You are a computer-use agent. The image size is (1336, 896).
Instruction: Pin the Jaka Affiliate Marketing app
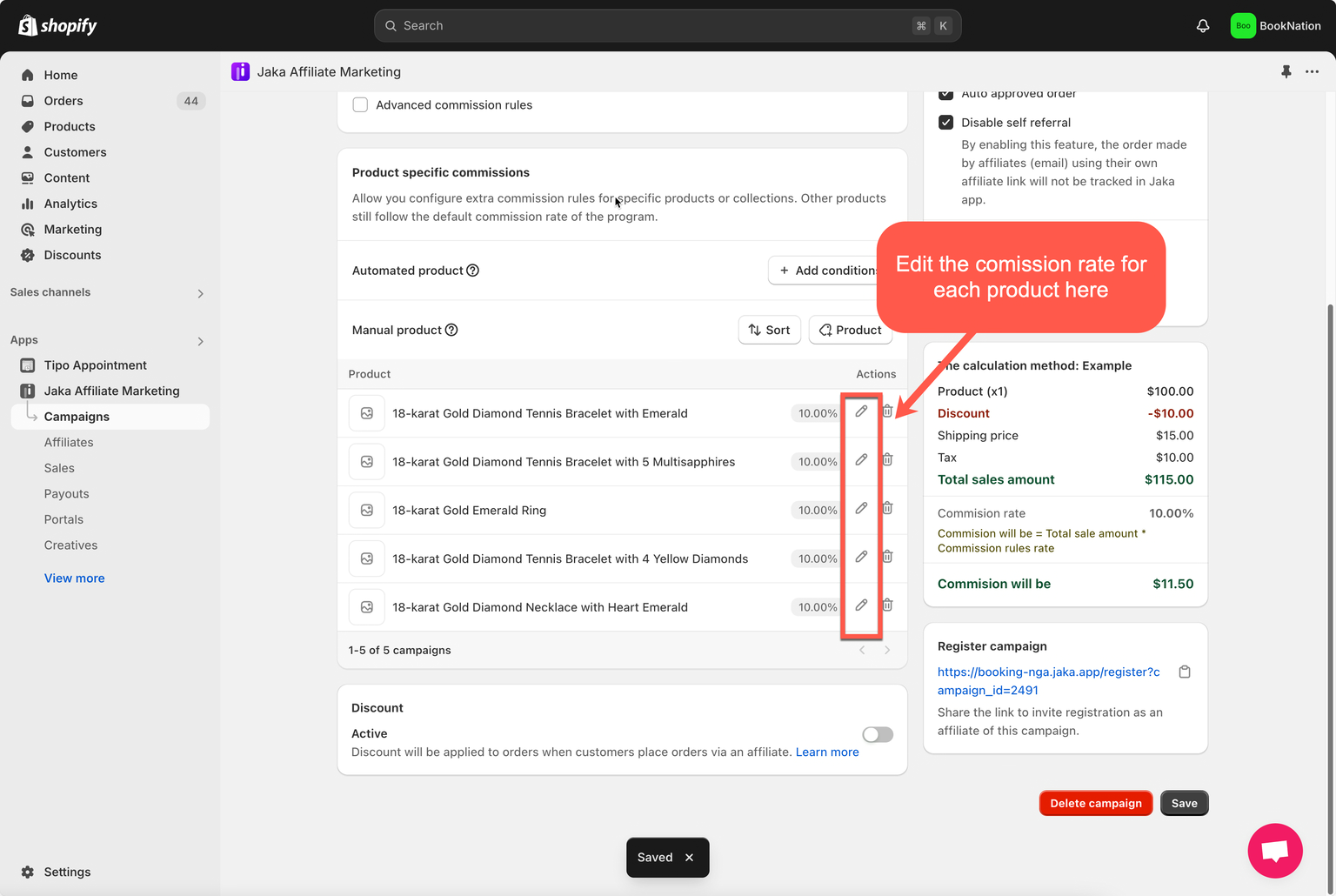(1286, 71)
